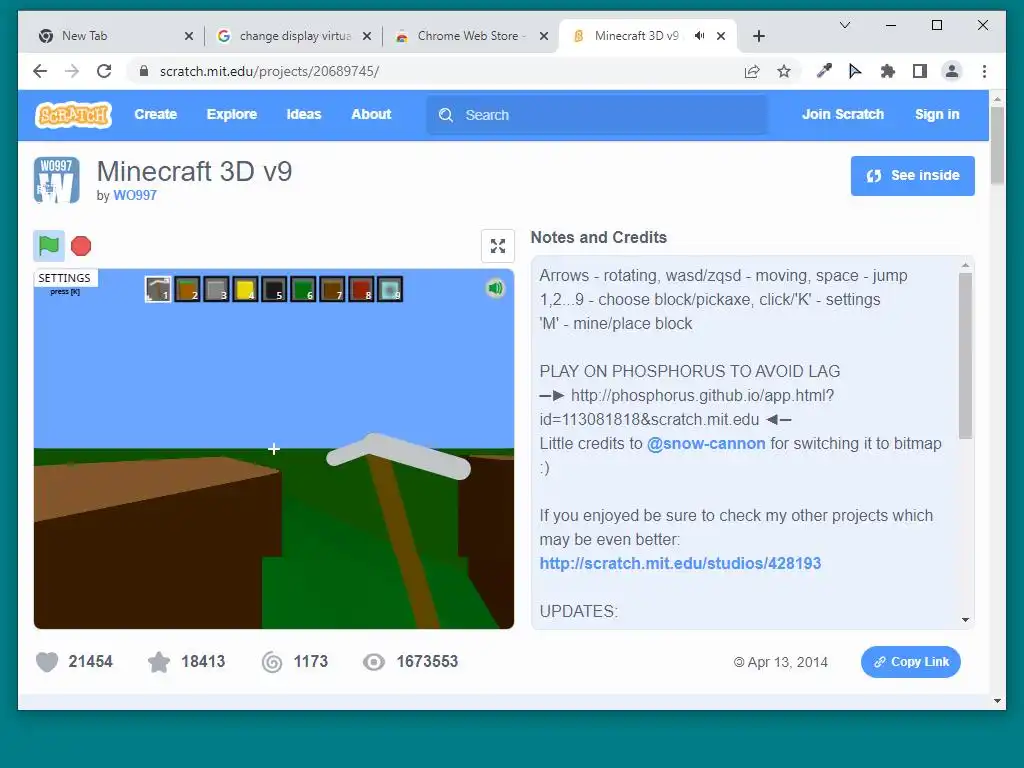Image resolution: width=1024 pixels, height=768 pixels.
Task: Mute audio on the Minecraft 3D tab
Action: click(x=699, y=36)
